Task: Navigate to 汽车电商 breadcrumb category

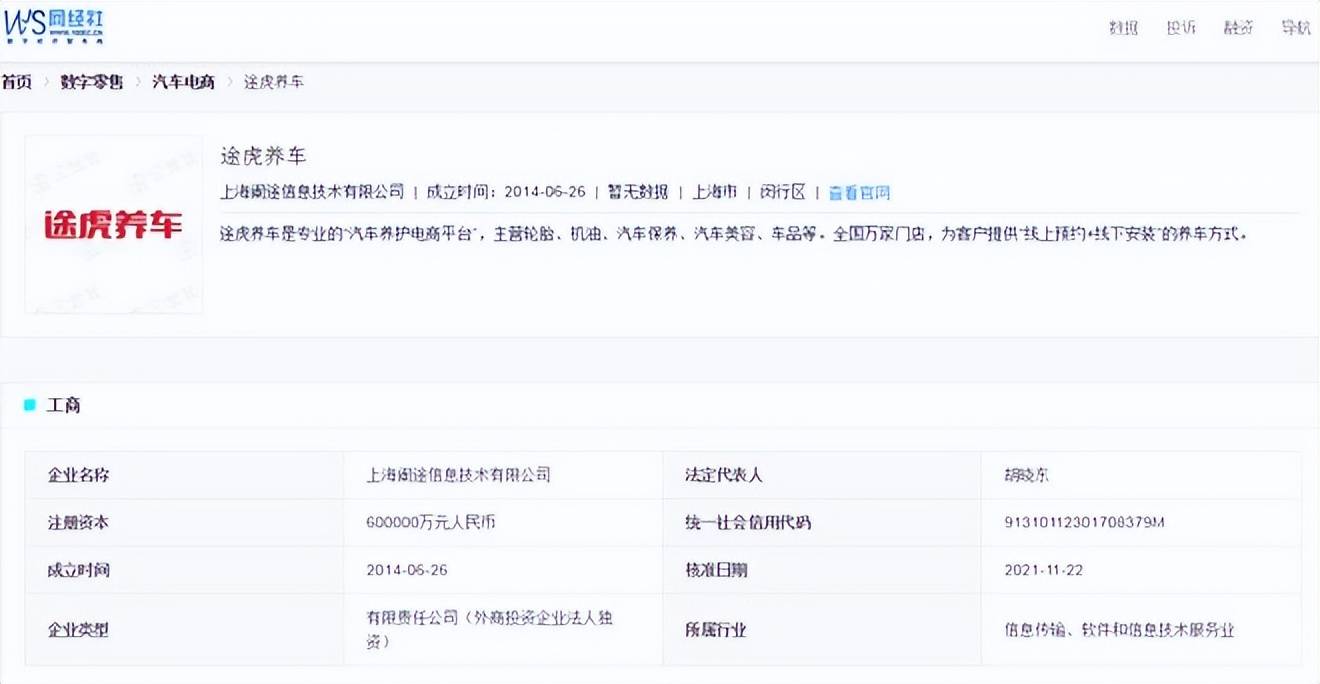Action: (x=183, y=82)
